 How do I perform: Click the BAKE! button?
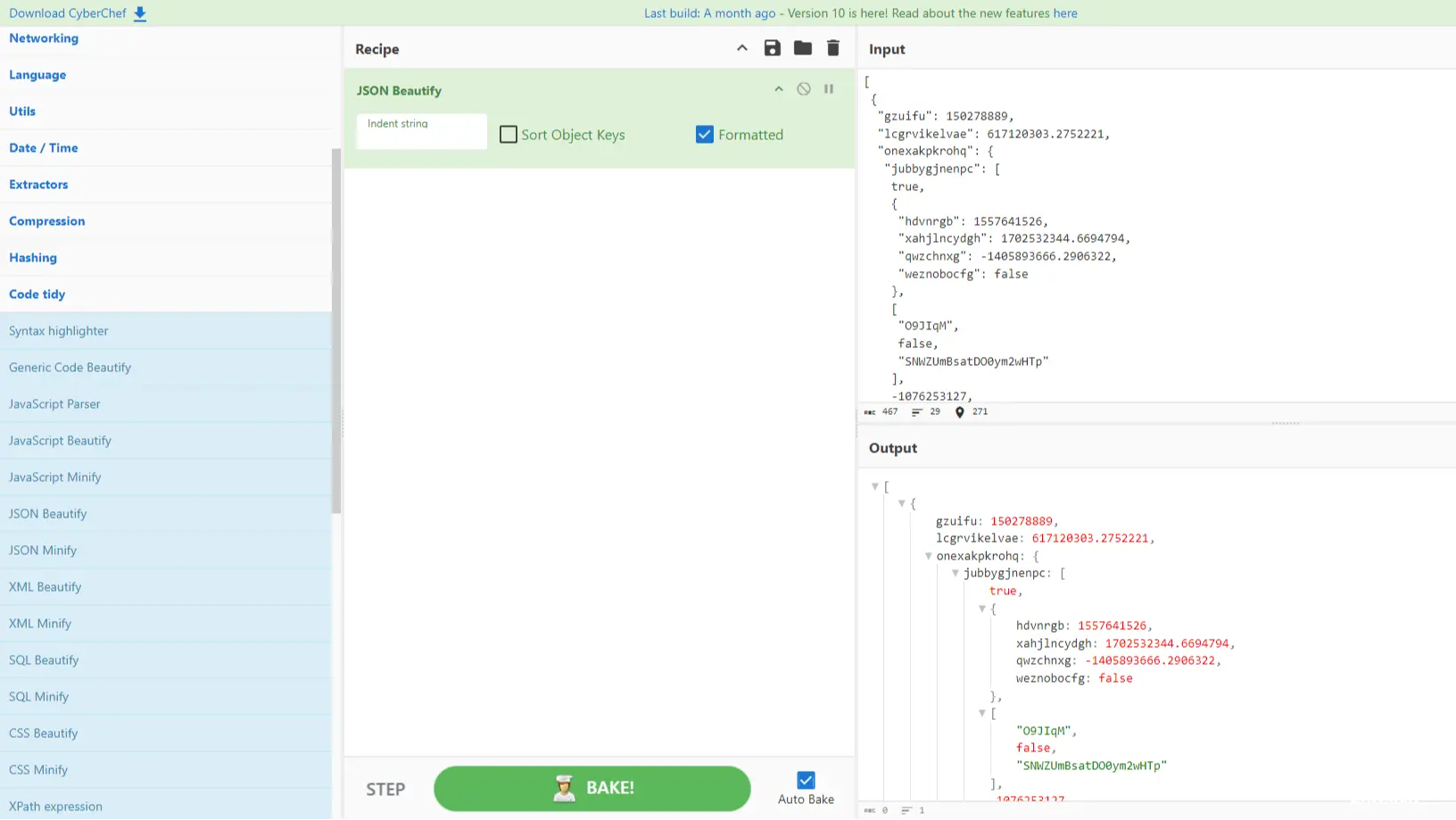[592, 789]
